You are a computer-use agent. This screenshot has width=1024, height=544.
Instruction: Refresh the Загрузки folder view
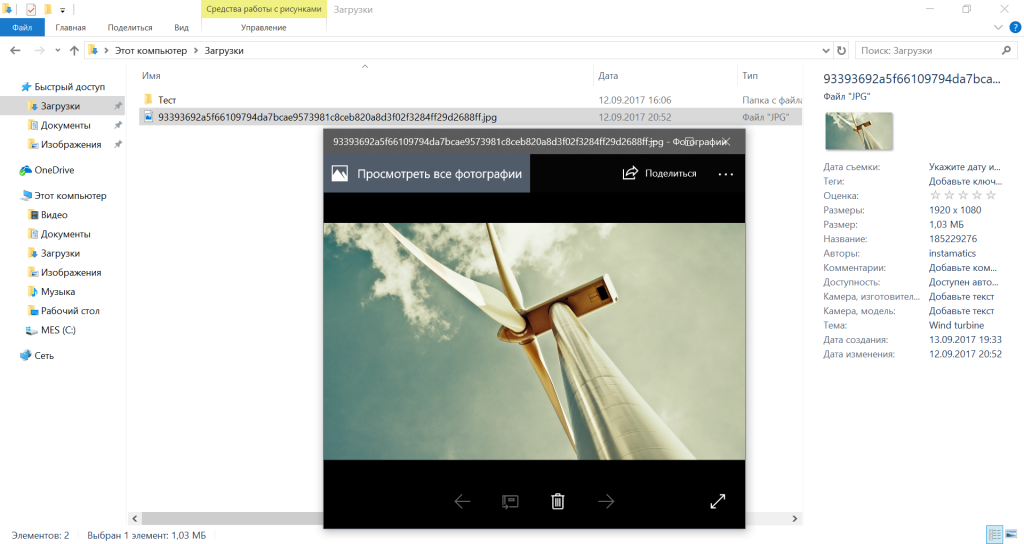tap(841, 50)
